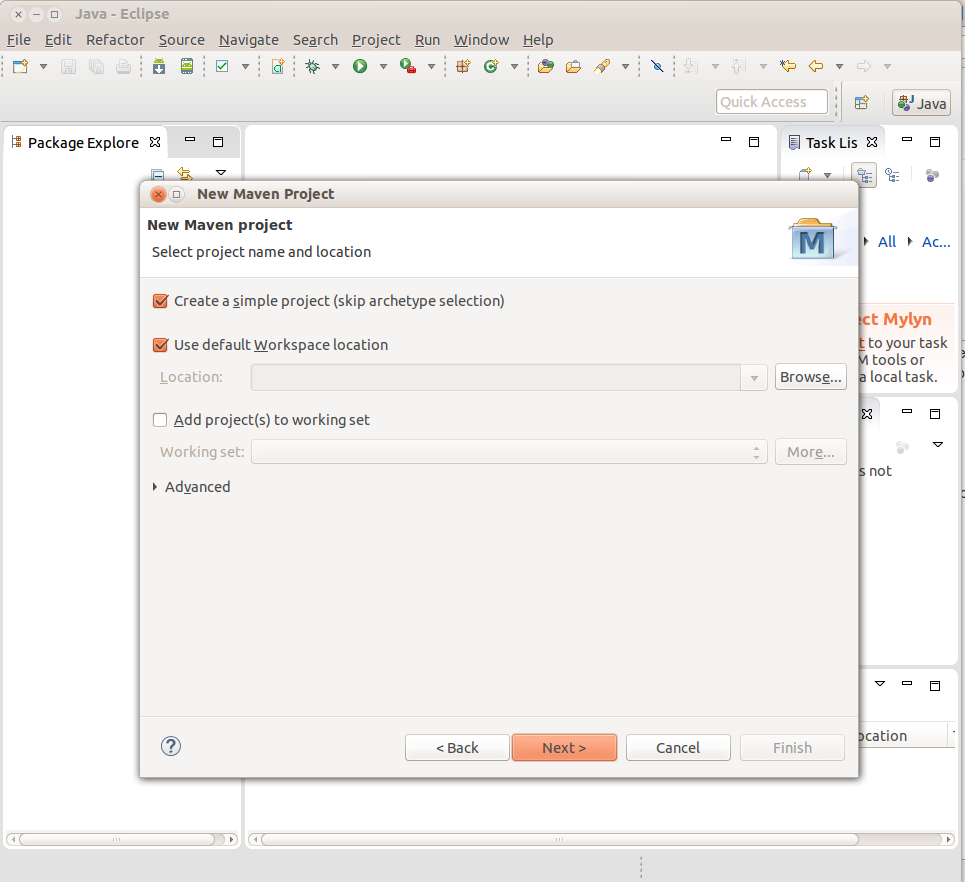Run the application using the green Run icon
965x882 pixels.
pos(360,65)
